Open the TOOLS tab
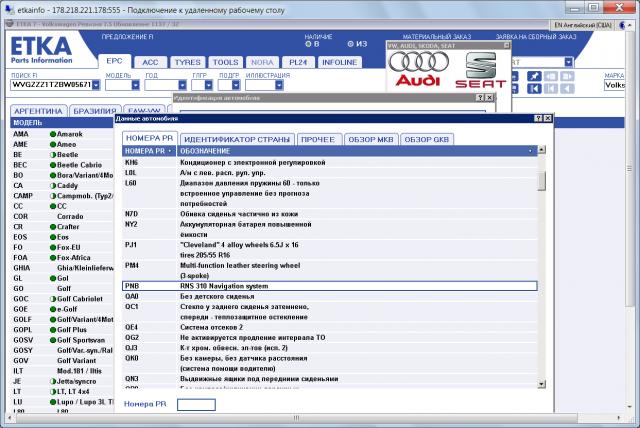The image size is (640, 428). pyautogui.click(x=226, y=62)
